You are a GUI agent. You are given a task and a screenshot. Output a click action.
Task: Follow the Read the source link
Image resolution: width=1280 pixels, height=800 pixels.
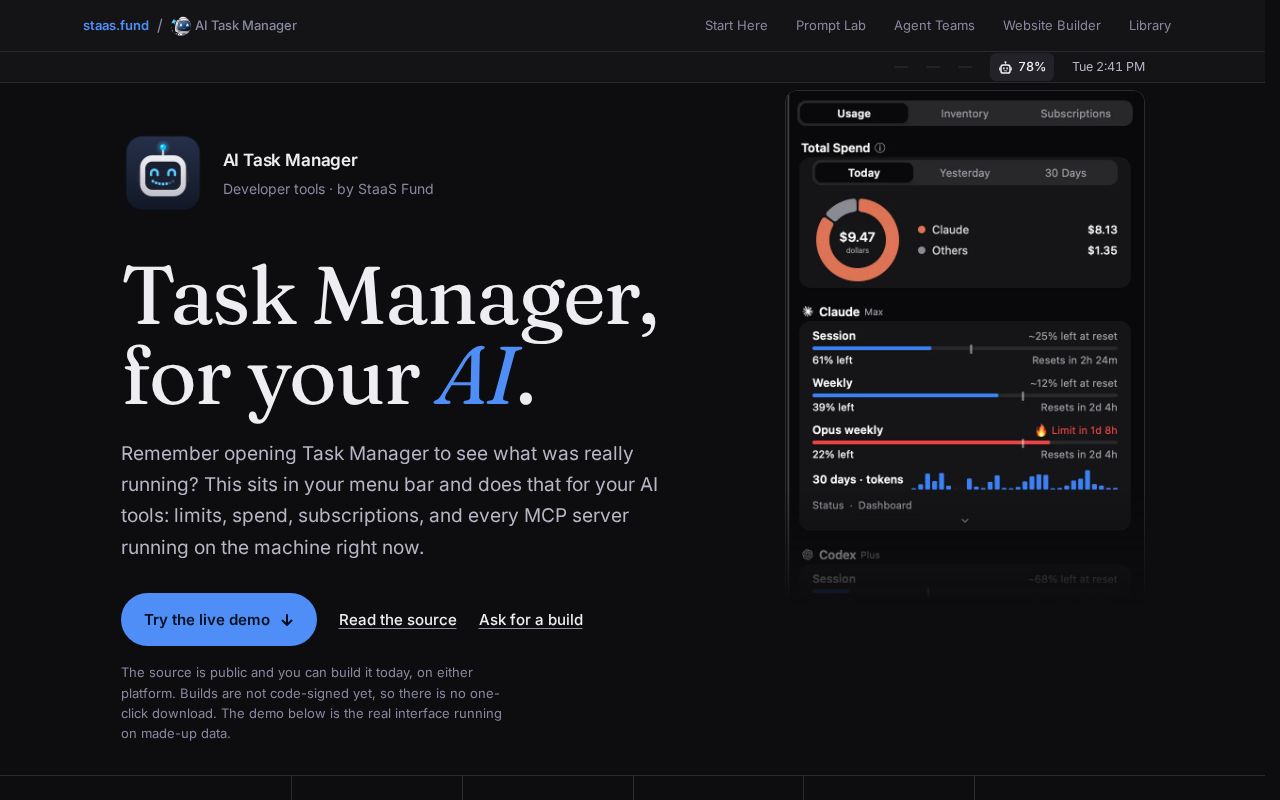coord(398,620)
